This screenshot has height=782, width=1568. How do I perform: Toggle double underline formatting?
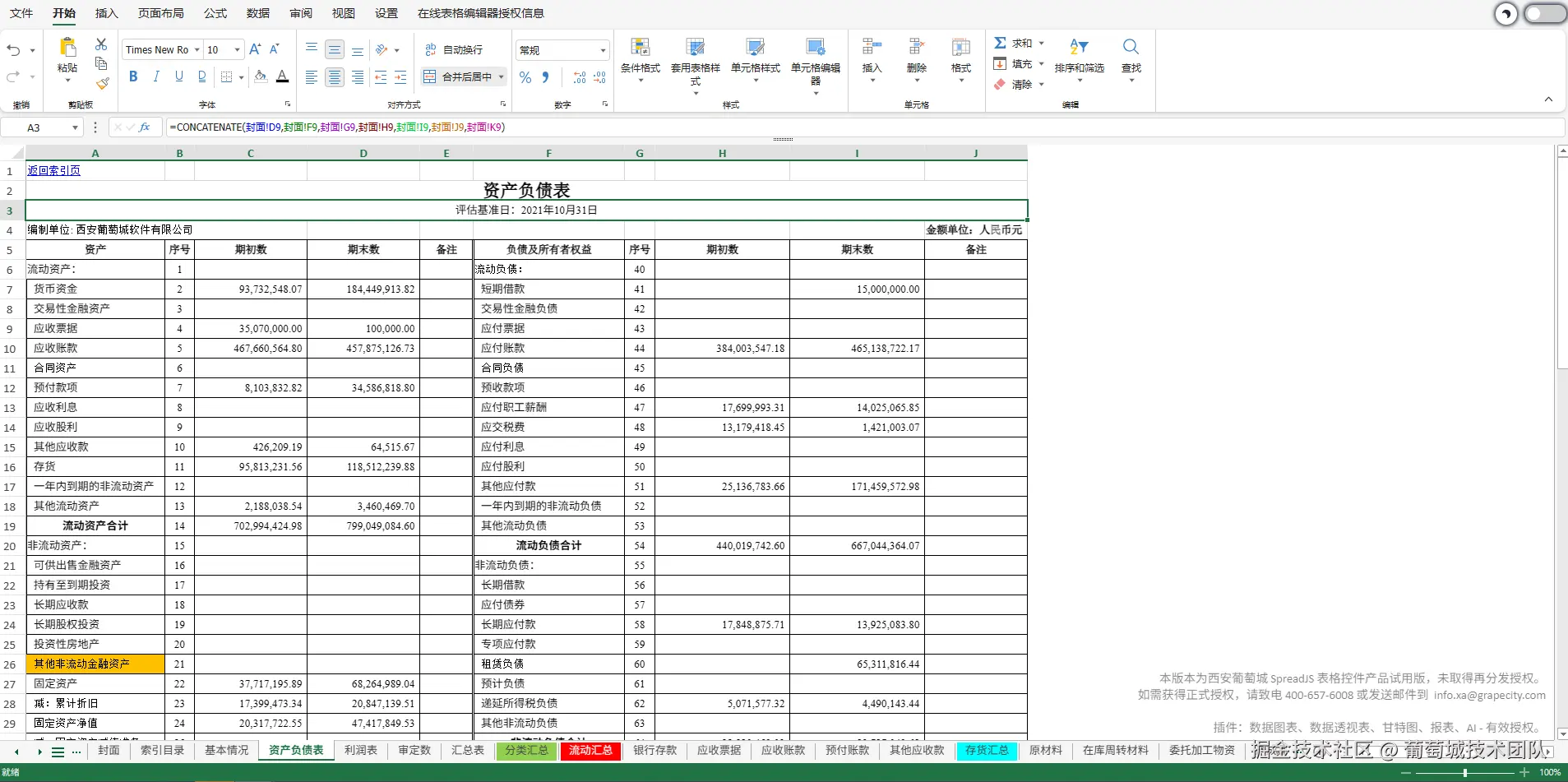202,76
